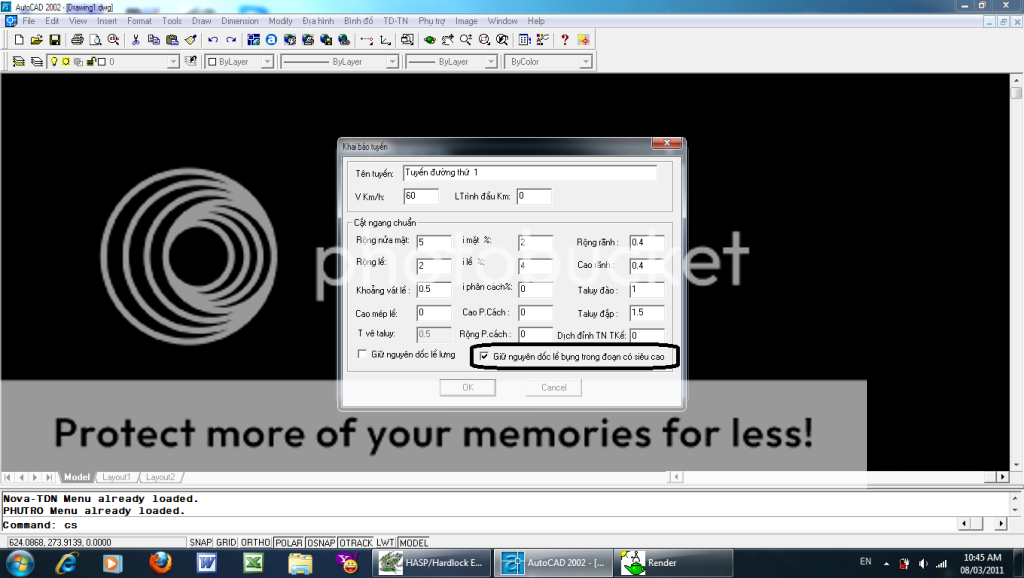
Task: Toggle layer 0 lock icon
Action: pyautogui.click(x=91, y=61)
